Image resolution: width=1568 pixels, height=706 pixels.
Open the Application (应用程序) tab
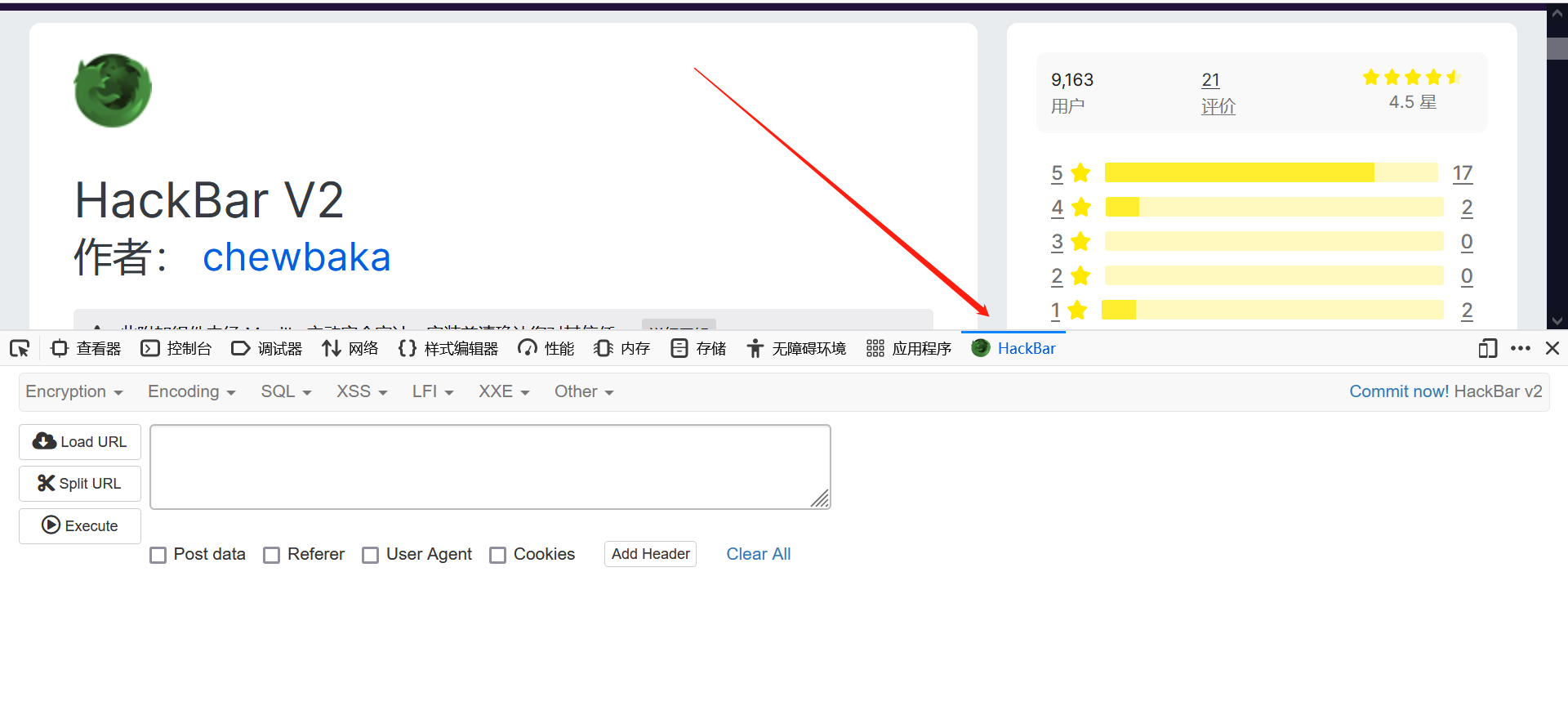pos(909,349)
